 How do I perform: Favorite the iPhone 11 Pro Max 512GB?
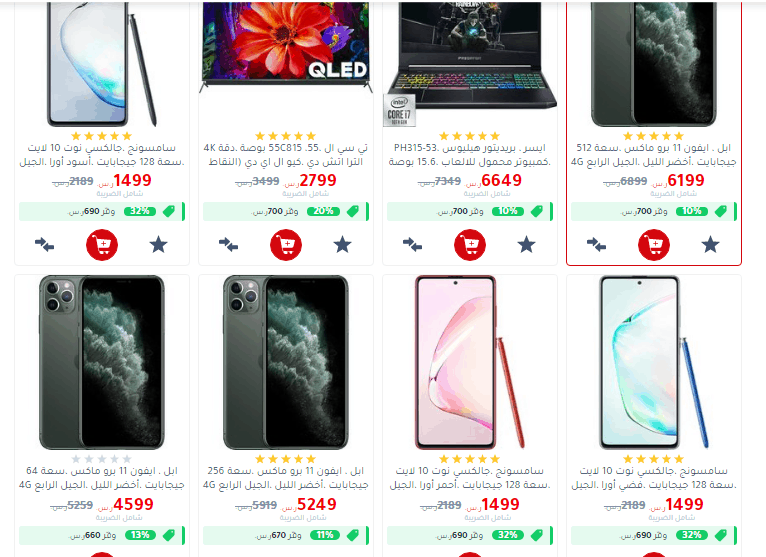tap(710, 244)
